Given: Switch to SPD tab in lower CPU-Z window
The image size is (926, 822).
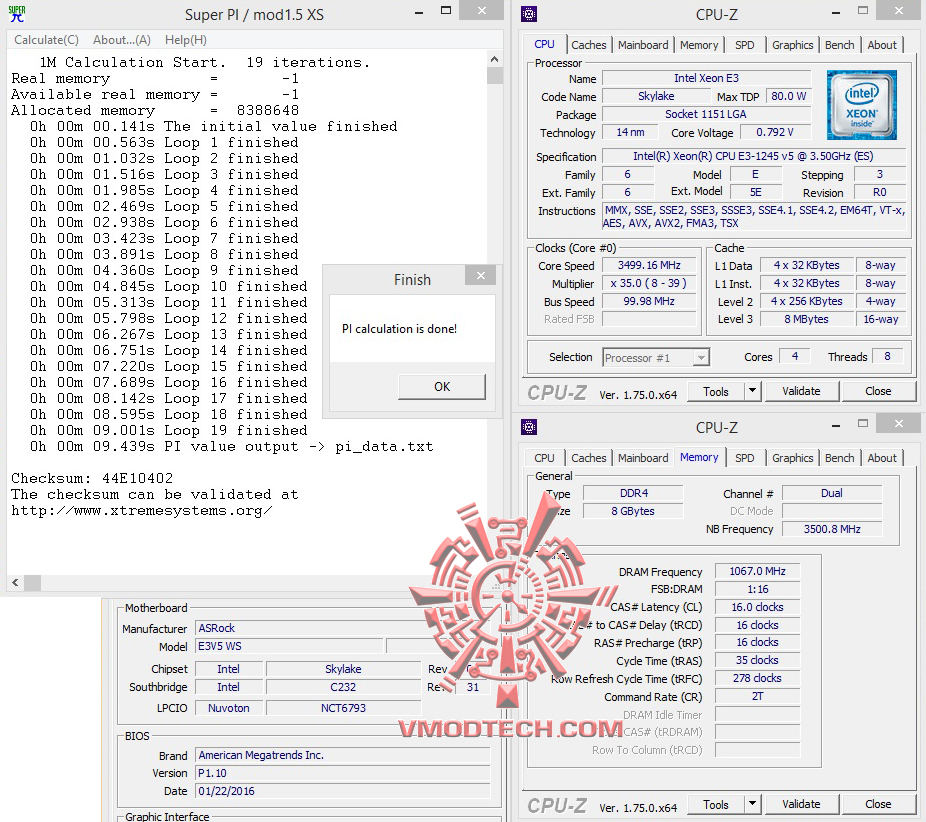Looking at the screenshot, I should (744, 458).
